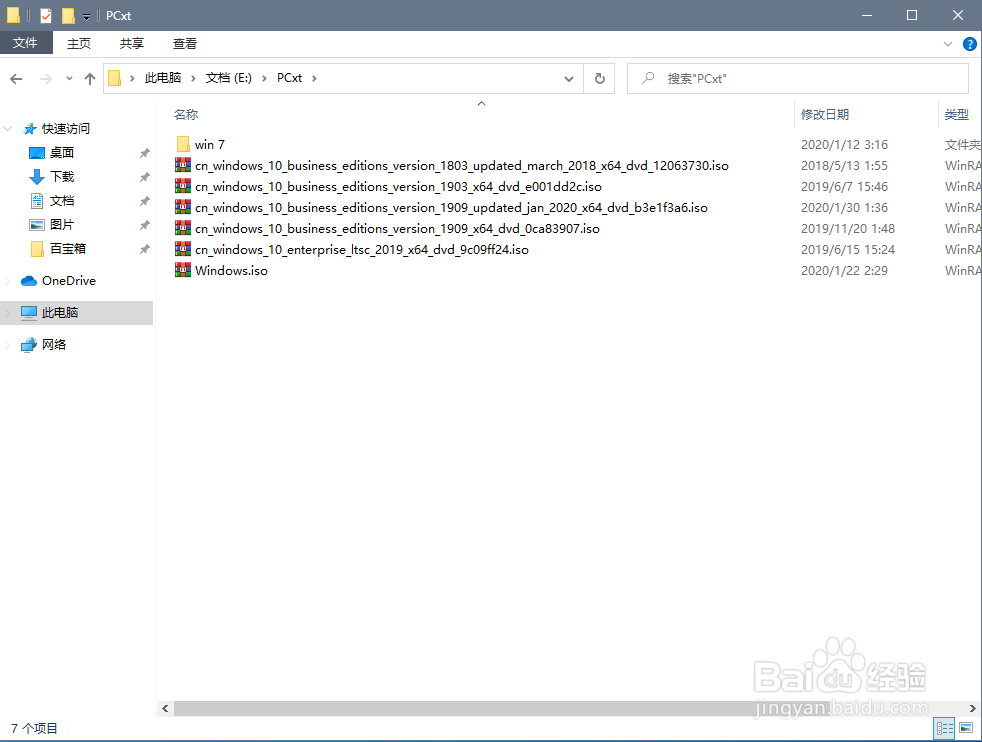The width and height of the screenshot is (982, 742).
Task: Open 百宝箱 folder in quick access
Action: 68,249
